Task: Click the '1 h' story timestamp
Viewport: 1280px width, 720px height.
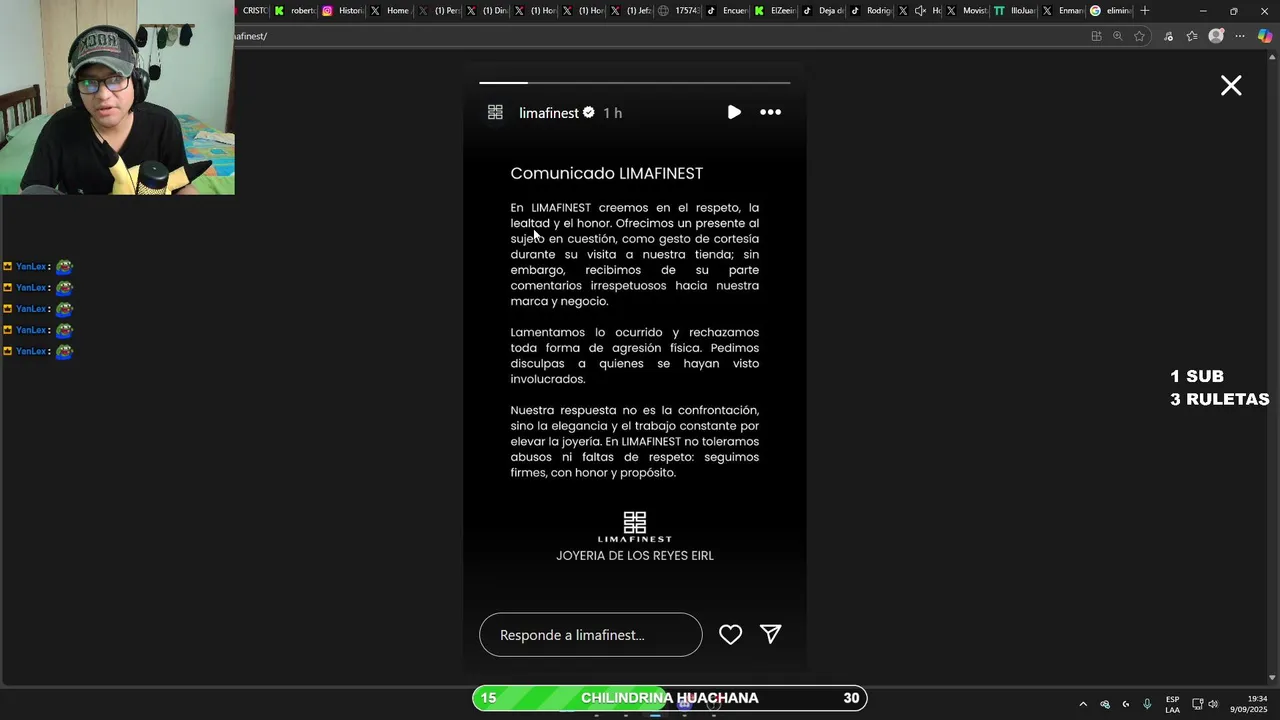Action: pos(612,113)
